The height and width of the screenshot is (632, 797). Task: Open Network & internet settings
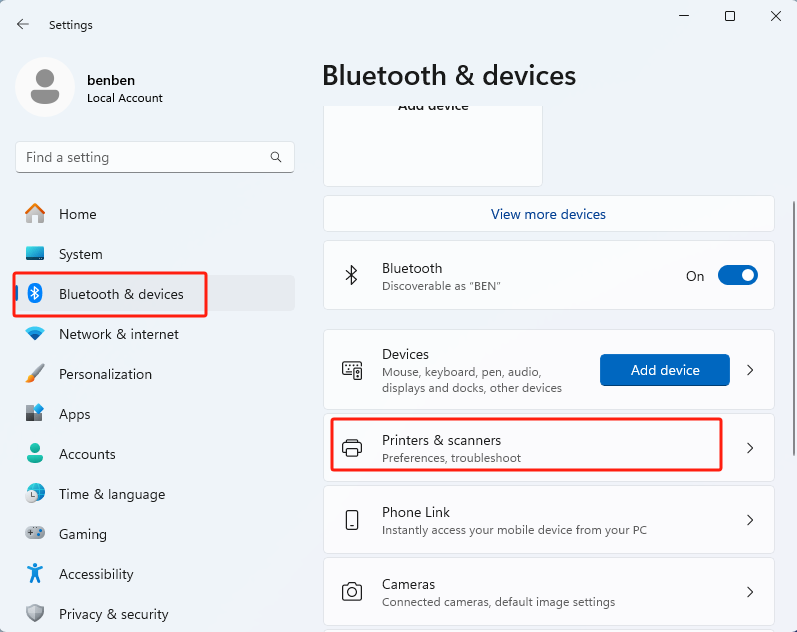(x=155, y=334)
